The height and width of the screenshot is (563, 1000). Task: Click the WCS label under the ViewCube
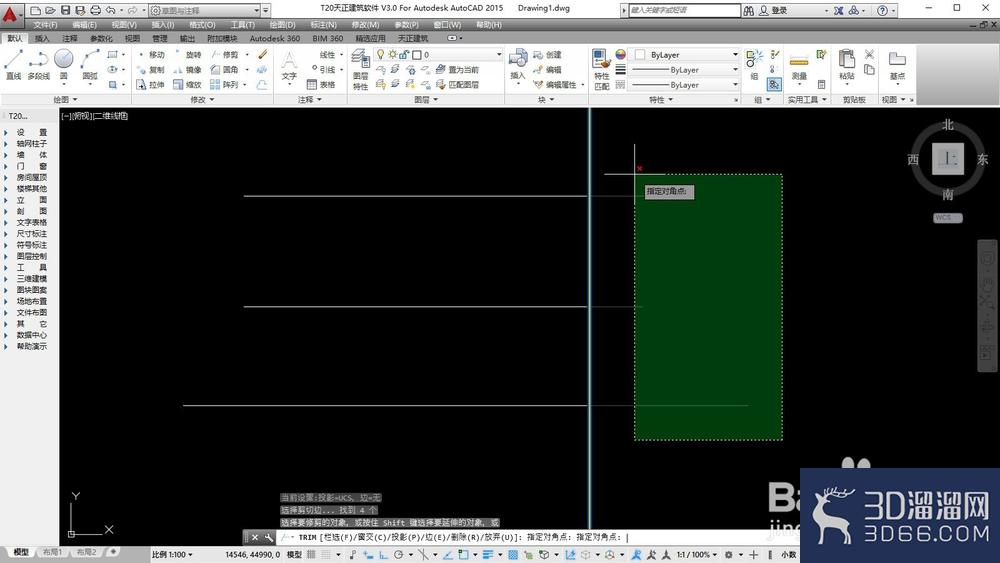click(x=947, y=217)
